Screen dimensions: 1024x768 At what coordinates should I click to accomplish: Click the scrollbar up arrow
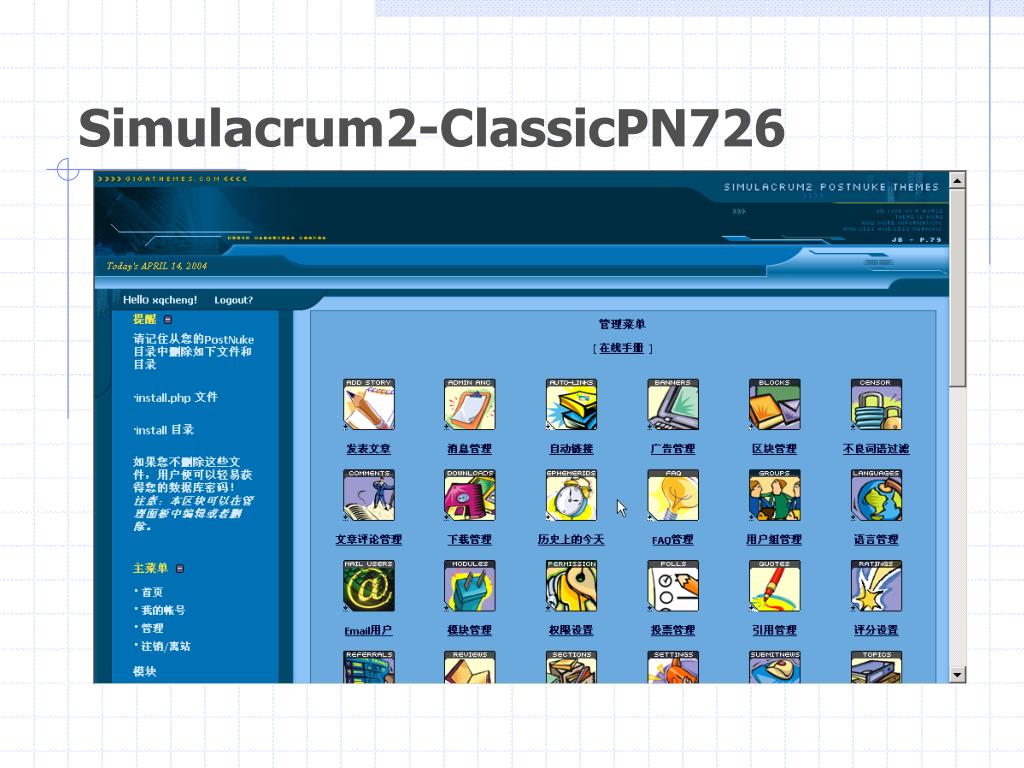[x=957, y=180]
